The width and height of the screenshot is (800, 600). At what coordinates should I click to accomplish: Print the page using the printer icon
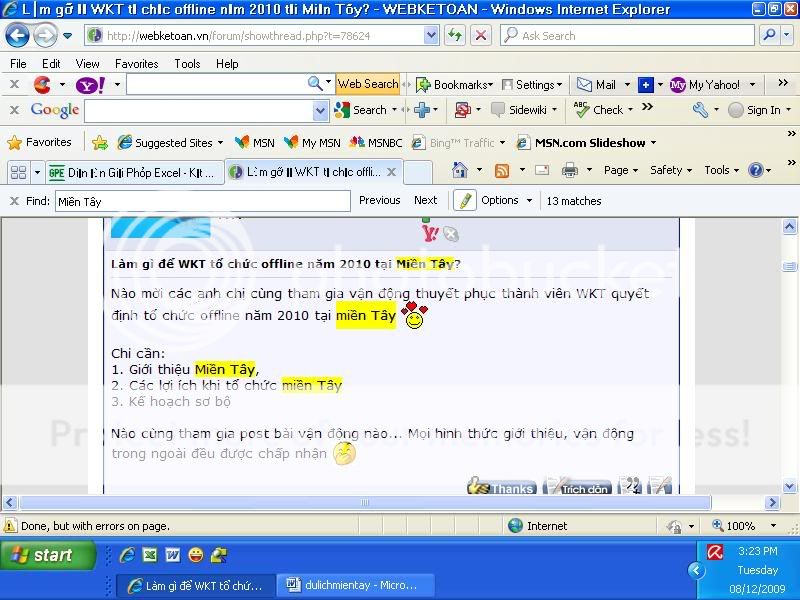(x=570, y=170)
